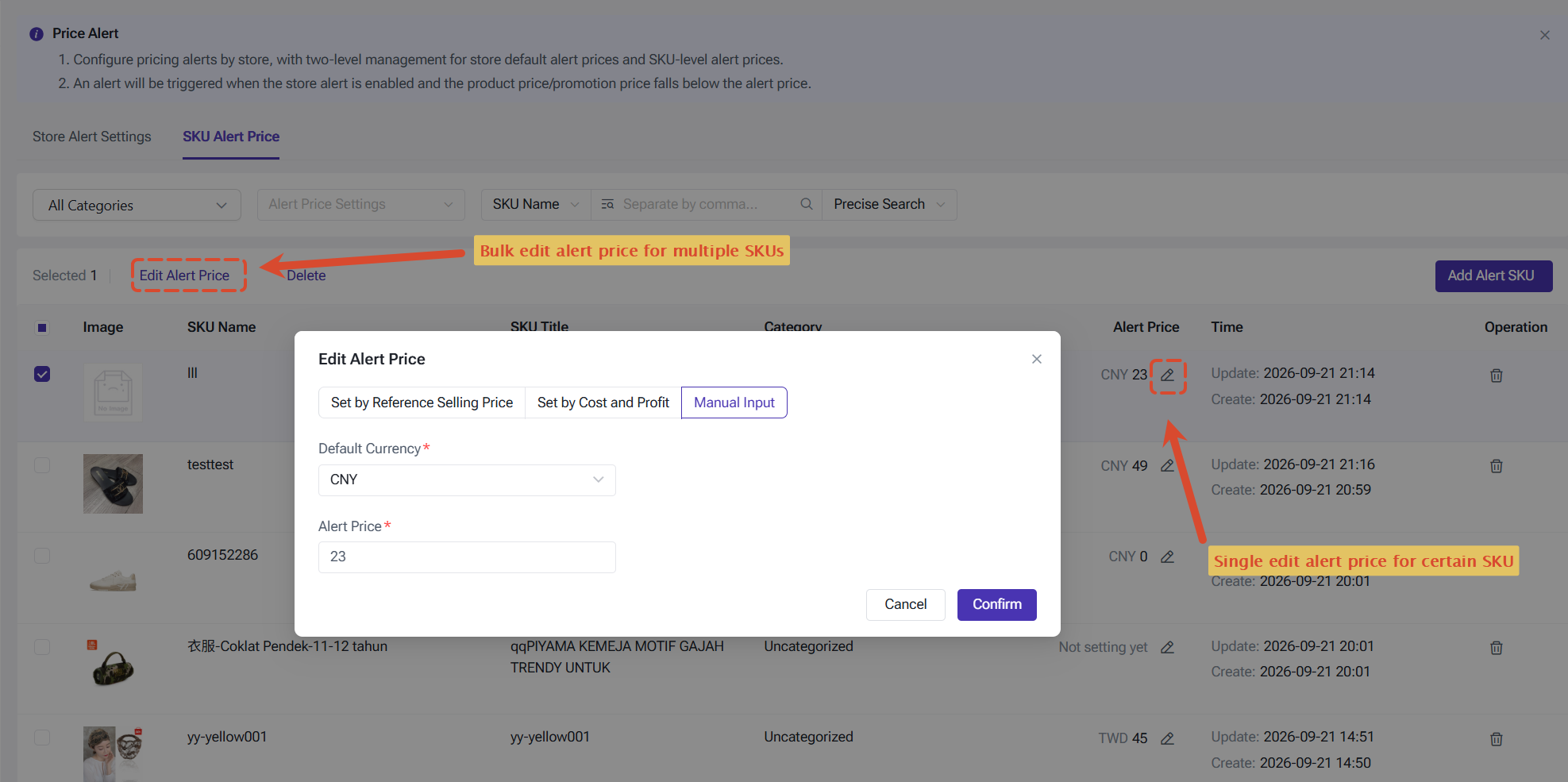The width and height of the screenshot is (1568, 782).
Task: Switch to Store Alert Settings tab
Action: click(92, 137)
